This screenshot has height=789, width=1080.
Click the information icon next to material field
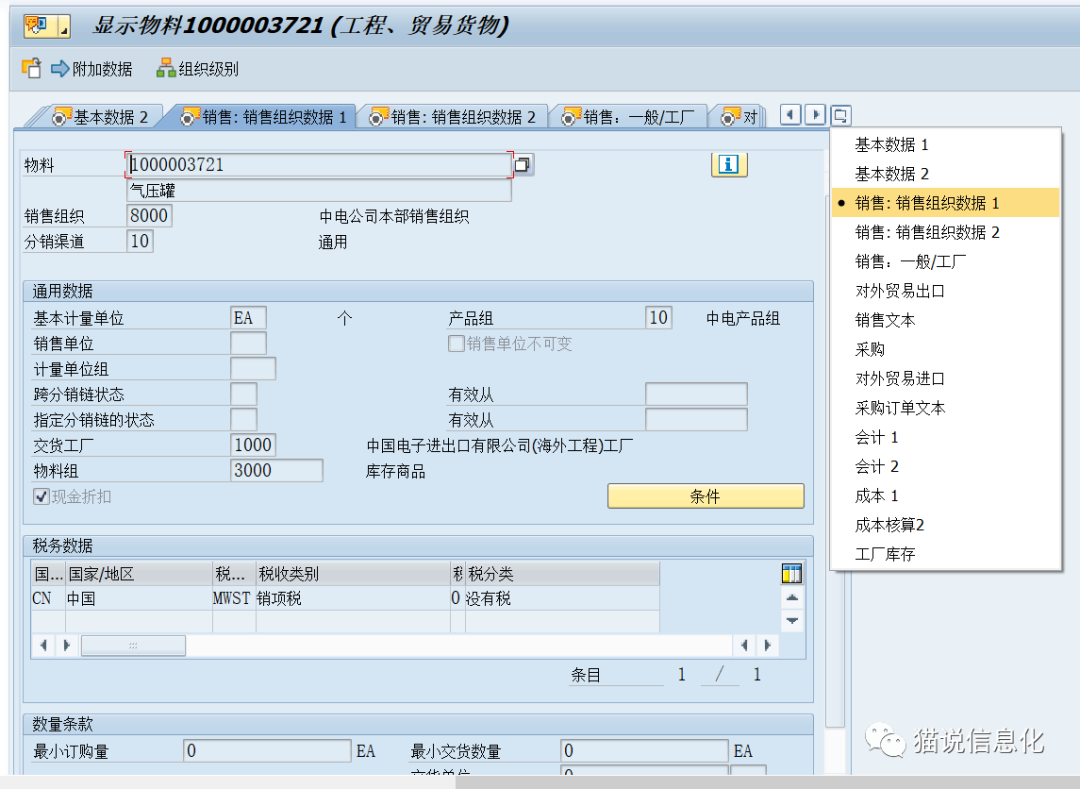[x=729, y=165]
